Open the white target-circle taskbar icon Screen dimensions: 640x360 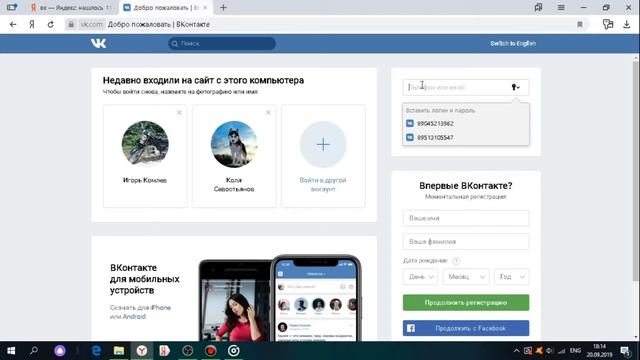pyautogui.click(x=233, y=351)
